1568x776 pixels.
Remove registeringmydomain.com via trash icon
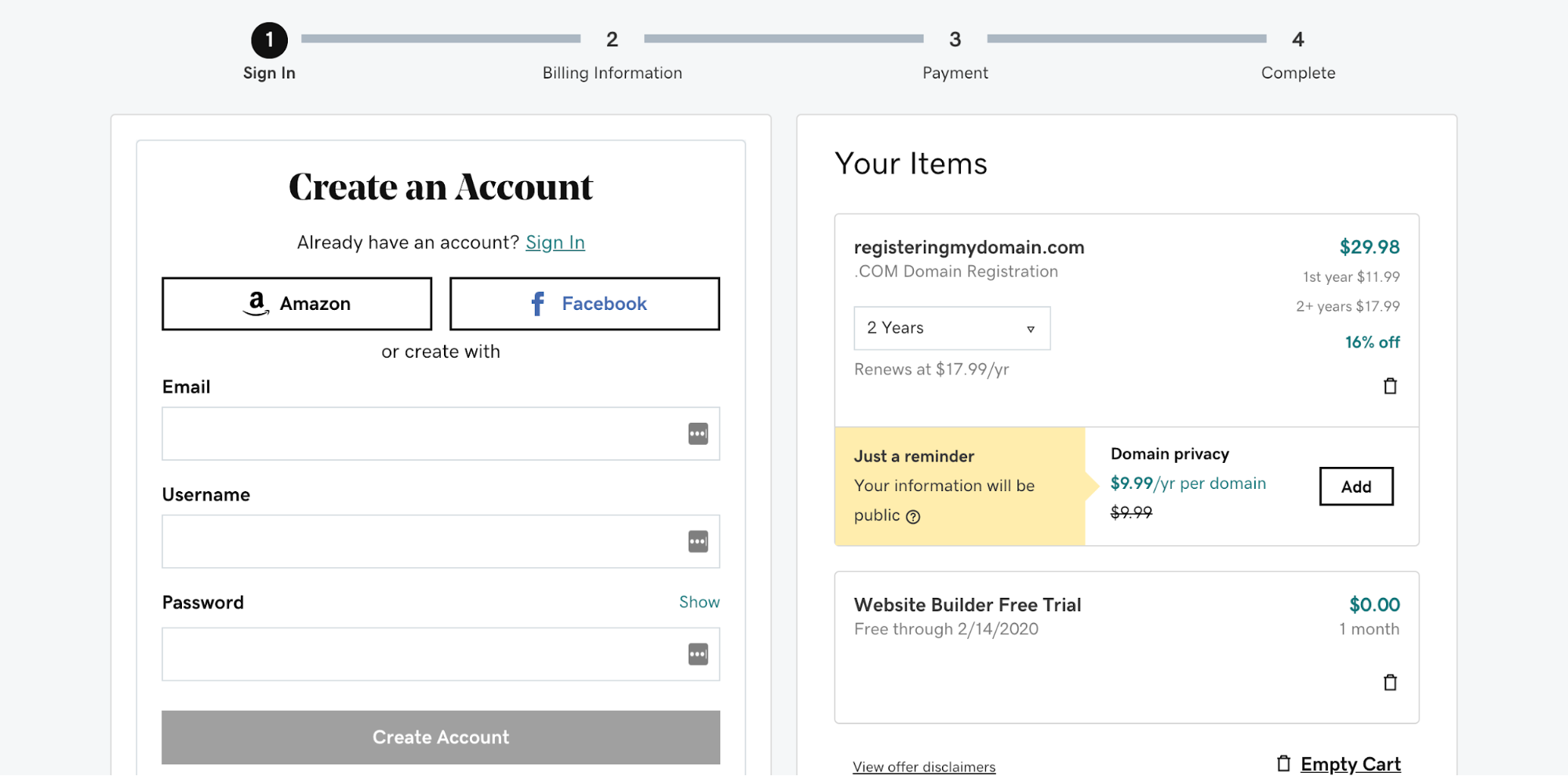click(x=1389, y=385)
